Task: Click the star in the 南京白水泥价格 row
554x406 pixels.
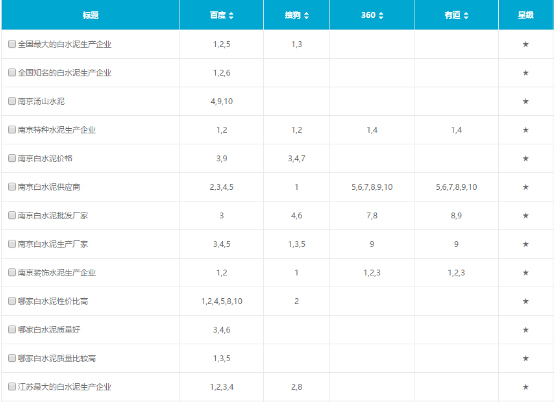Action: tap(525, 158)
